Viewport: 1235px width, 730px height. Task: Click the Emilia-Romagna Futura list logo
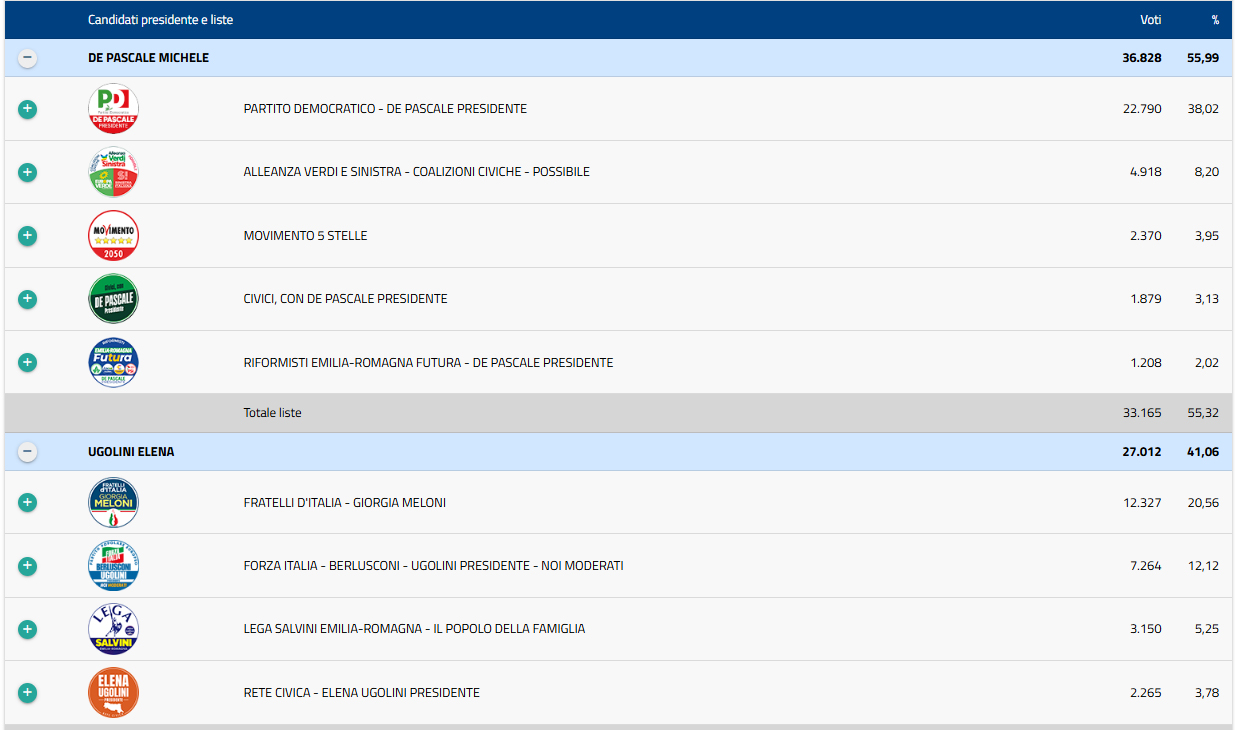[x=113, y=363]
